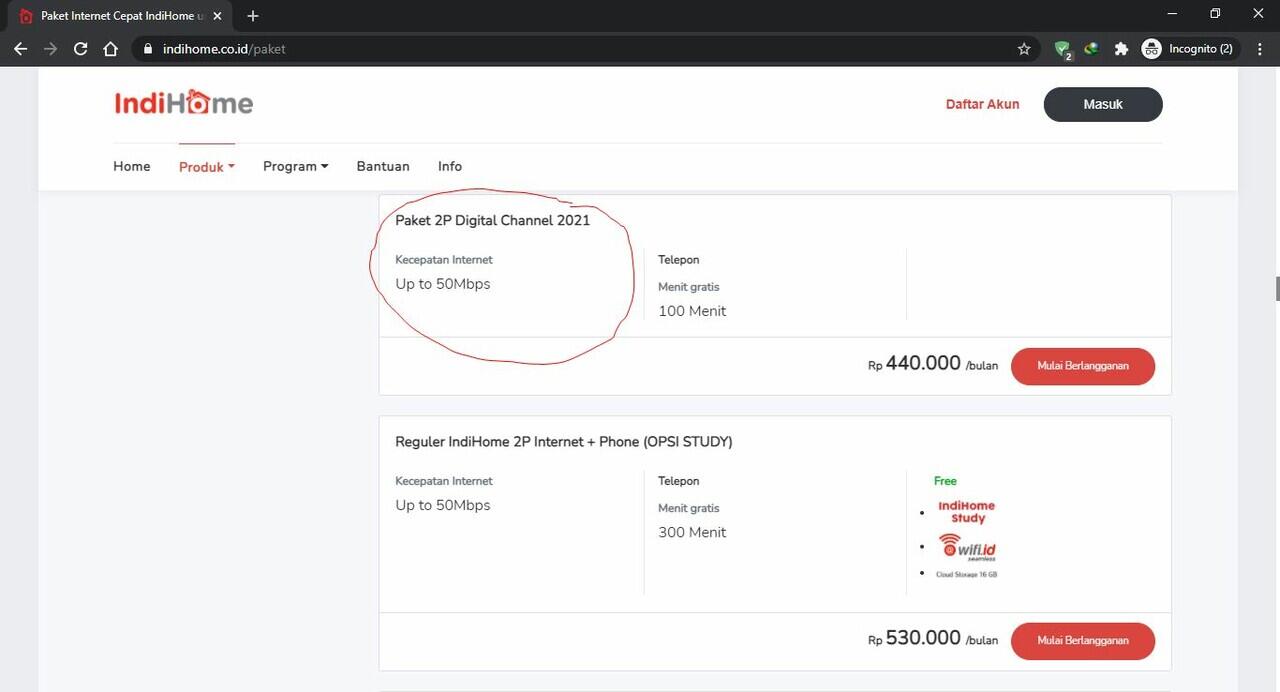Open Chrome three-dot menu
1280x692 pixels.
click(1260, 48)
